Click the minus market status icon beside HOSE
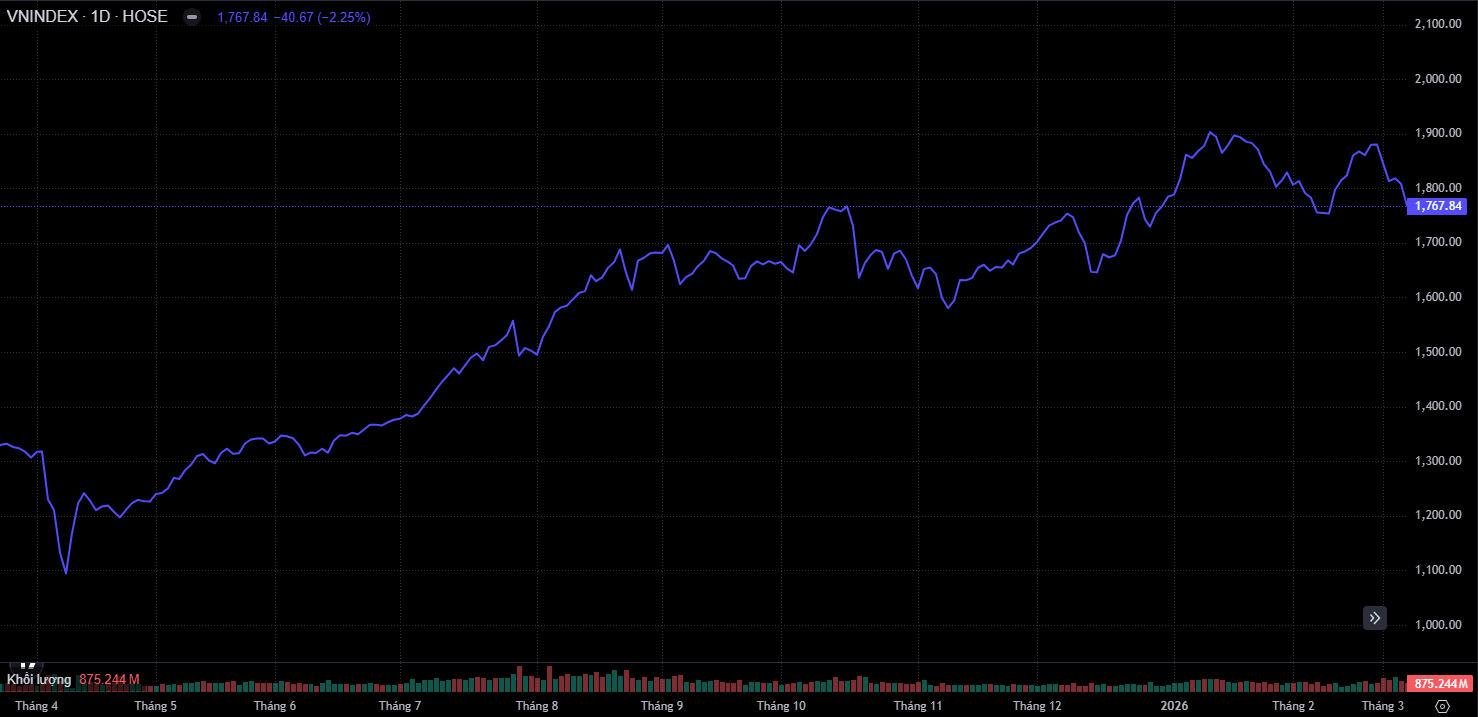This screenshot has height=717, width=1478. coord(192,17)
